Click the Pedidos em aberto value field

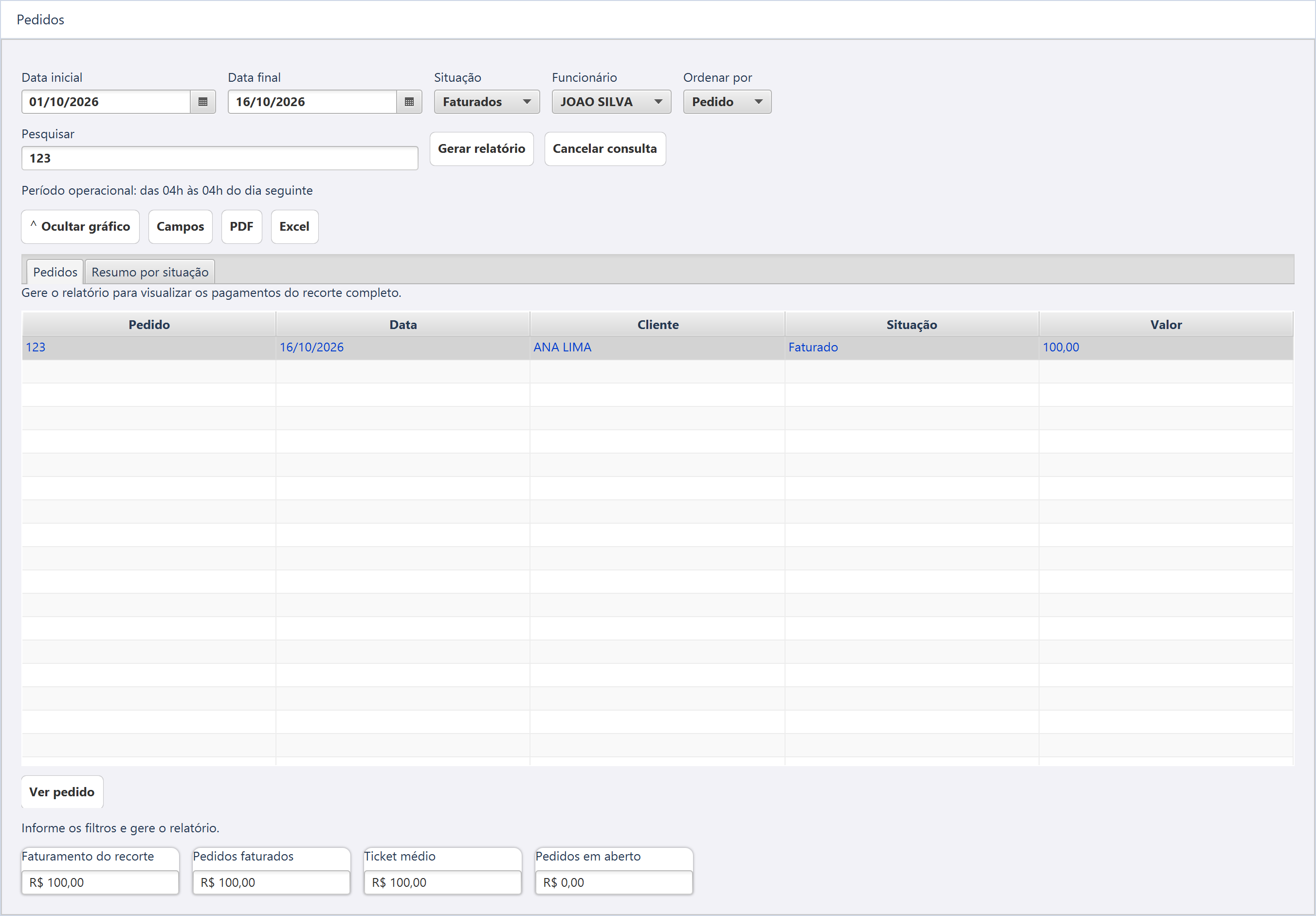[614, 882]
